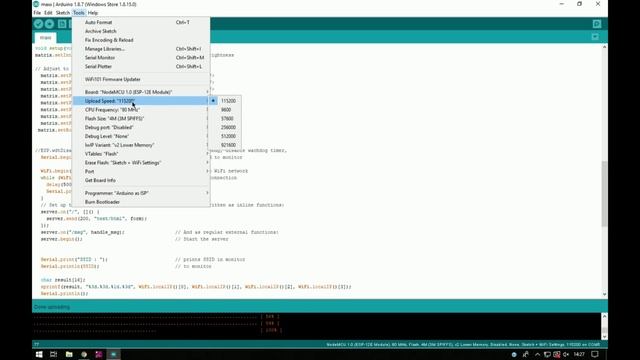Viewport: 640px width, 360px height.
Task: Click the editor scroll-down arrow
Action: [x=604, y=294]
